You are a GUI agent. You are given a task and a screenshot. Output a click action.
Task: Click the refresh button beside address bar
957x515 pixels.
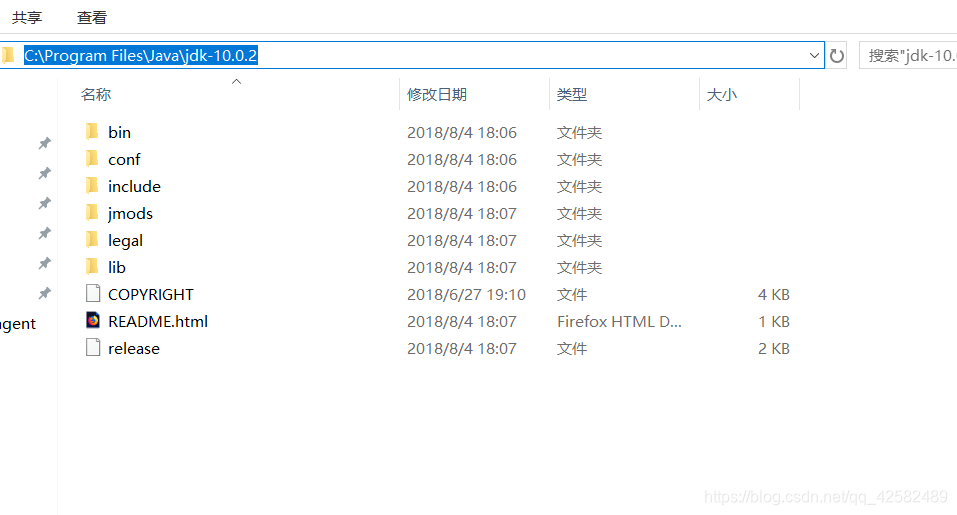tap(837, 56)
